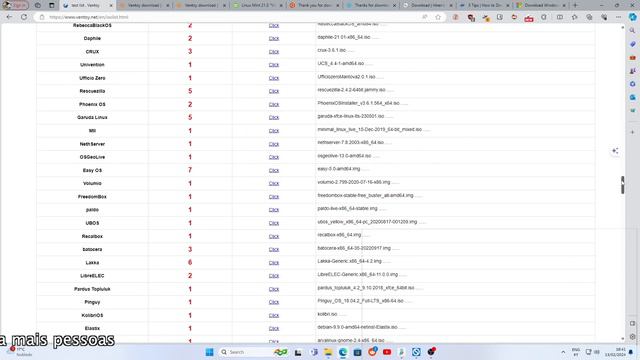Add this page to favorites with the star icon
Image resolution: width=640 pixels, height=360 pixels.
pos(438,17)
